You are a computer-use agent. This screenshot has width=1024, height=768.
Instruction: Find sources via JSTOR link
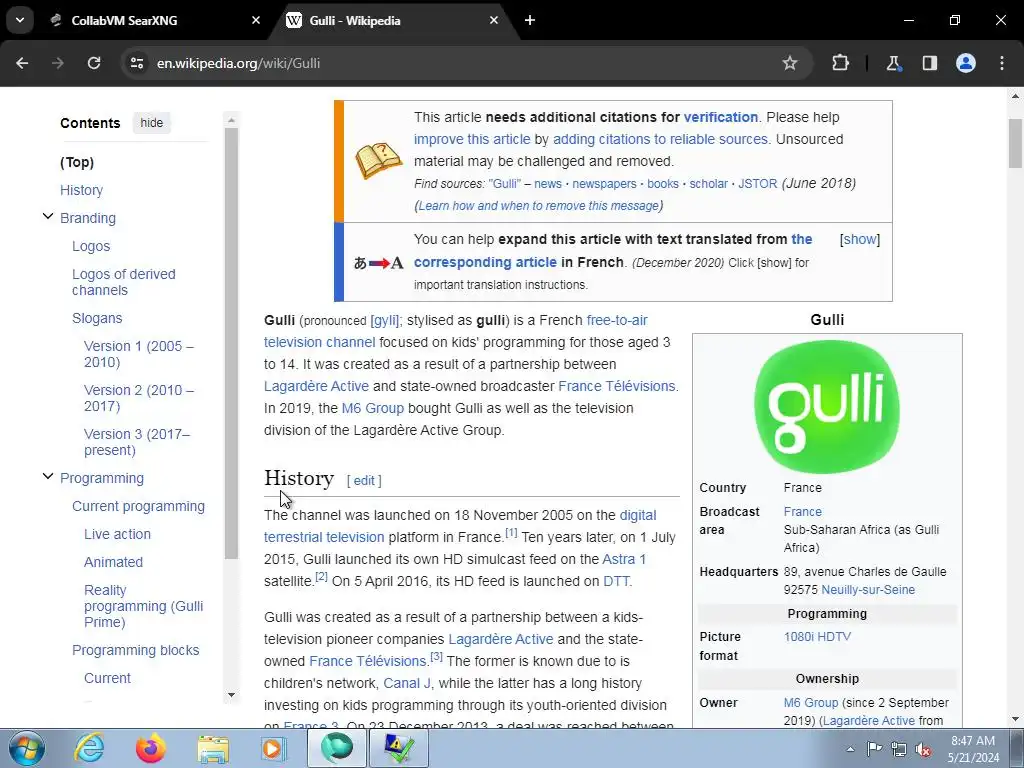point(758,184)
